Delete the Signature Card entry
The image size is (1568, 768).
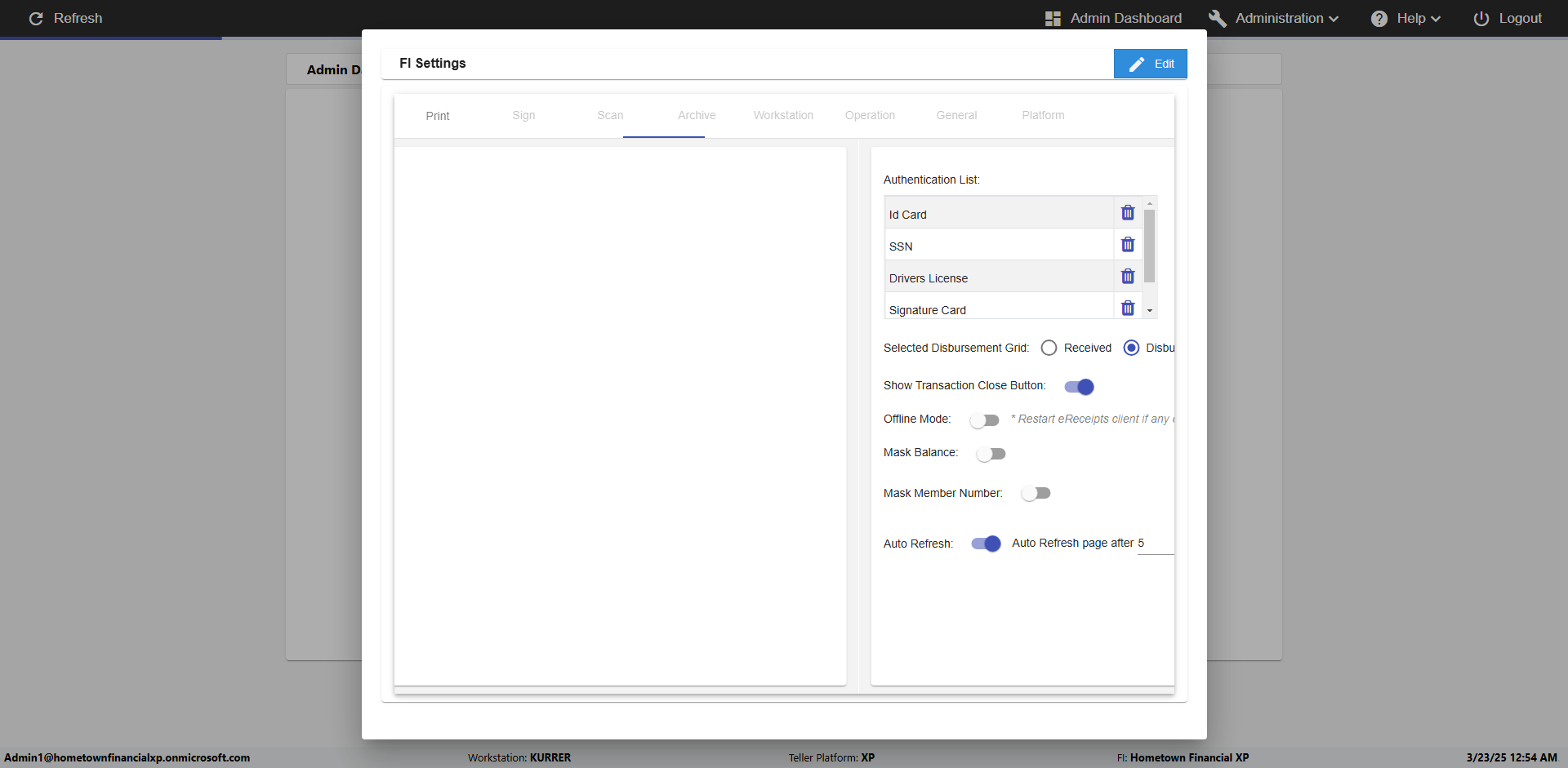(x=1128, y=309)
